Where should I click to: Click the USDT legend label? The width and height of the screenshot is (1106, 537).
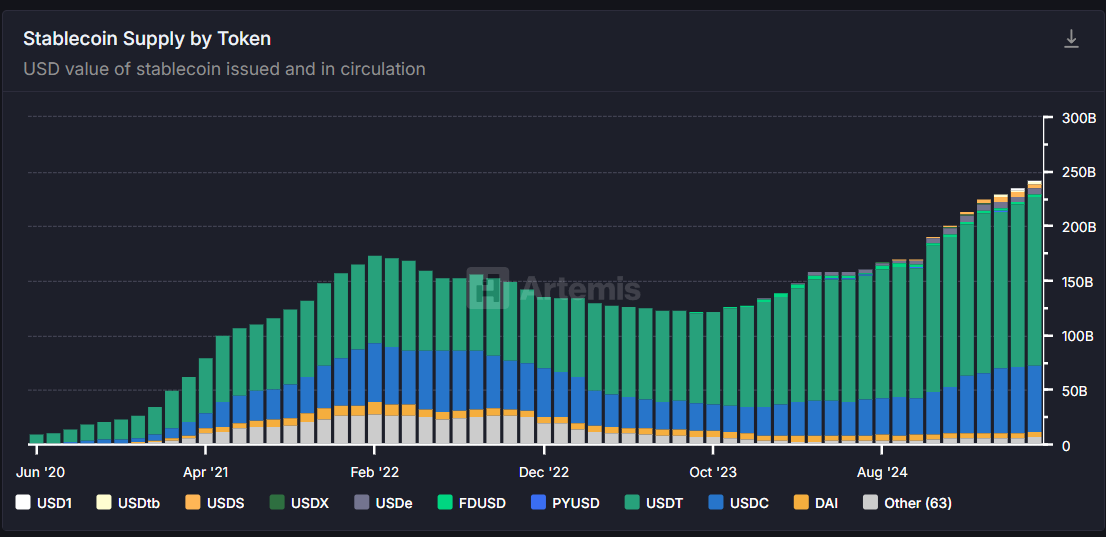coord(666,503)
